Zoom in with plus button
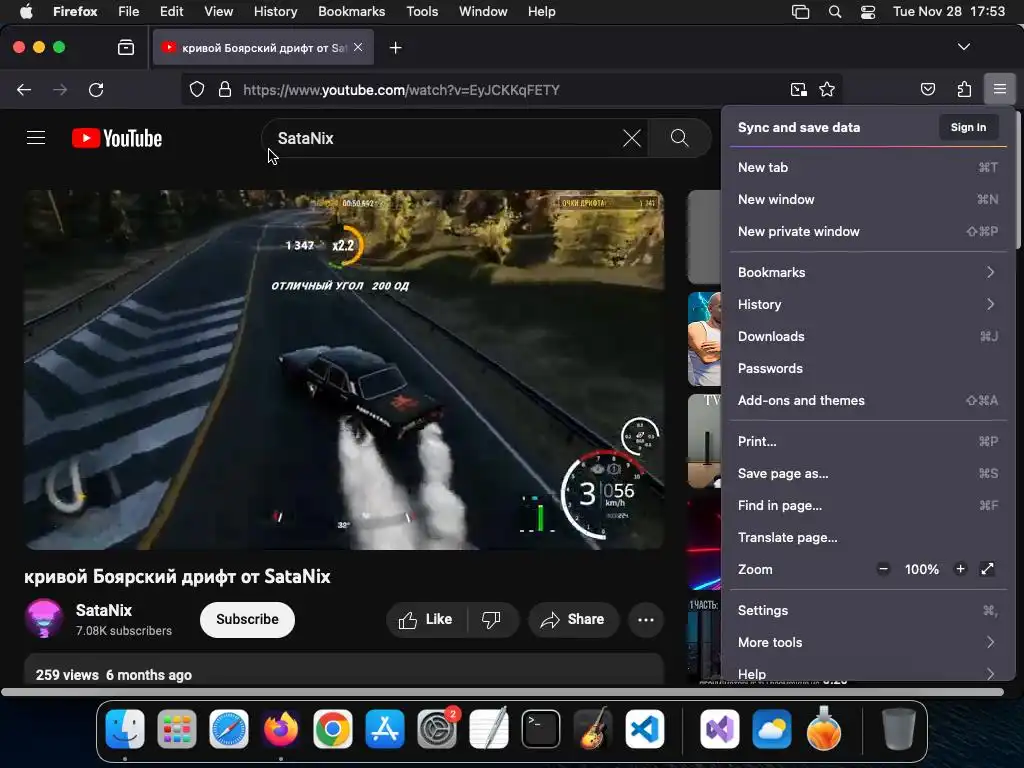Viewport: 1024px width, 768px height. point(960,569)
